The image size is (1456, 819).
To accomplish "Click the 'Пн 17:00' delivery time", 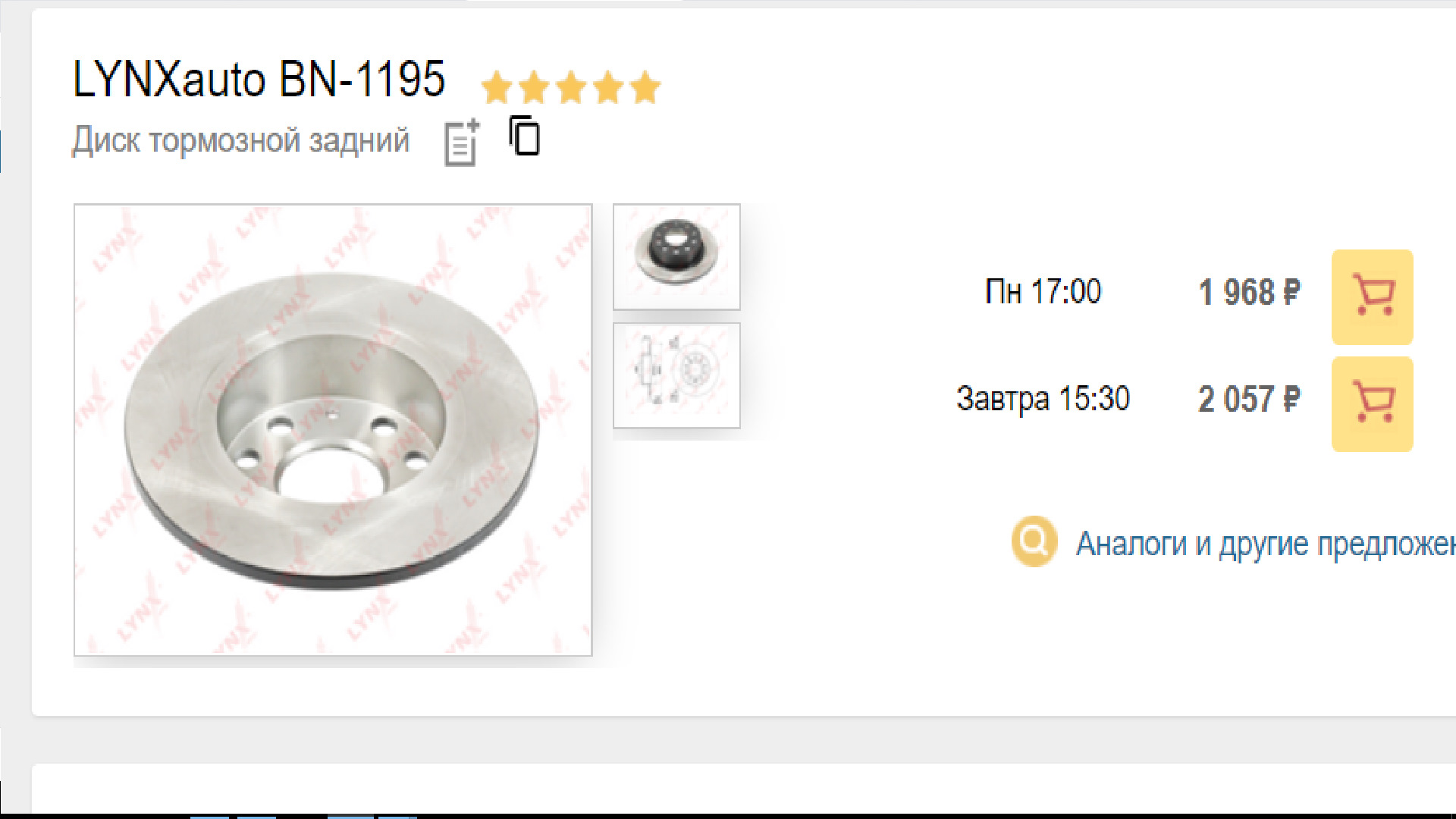I will (1043, 292).
